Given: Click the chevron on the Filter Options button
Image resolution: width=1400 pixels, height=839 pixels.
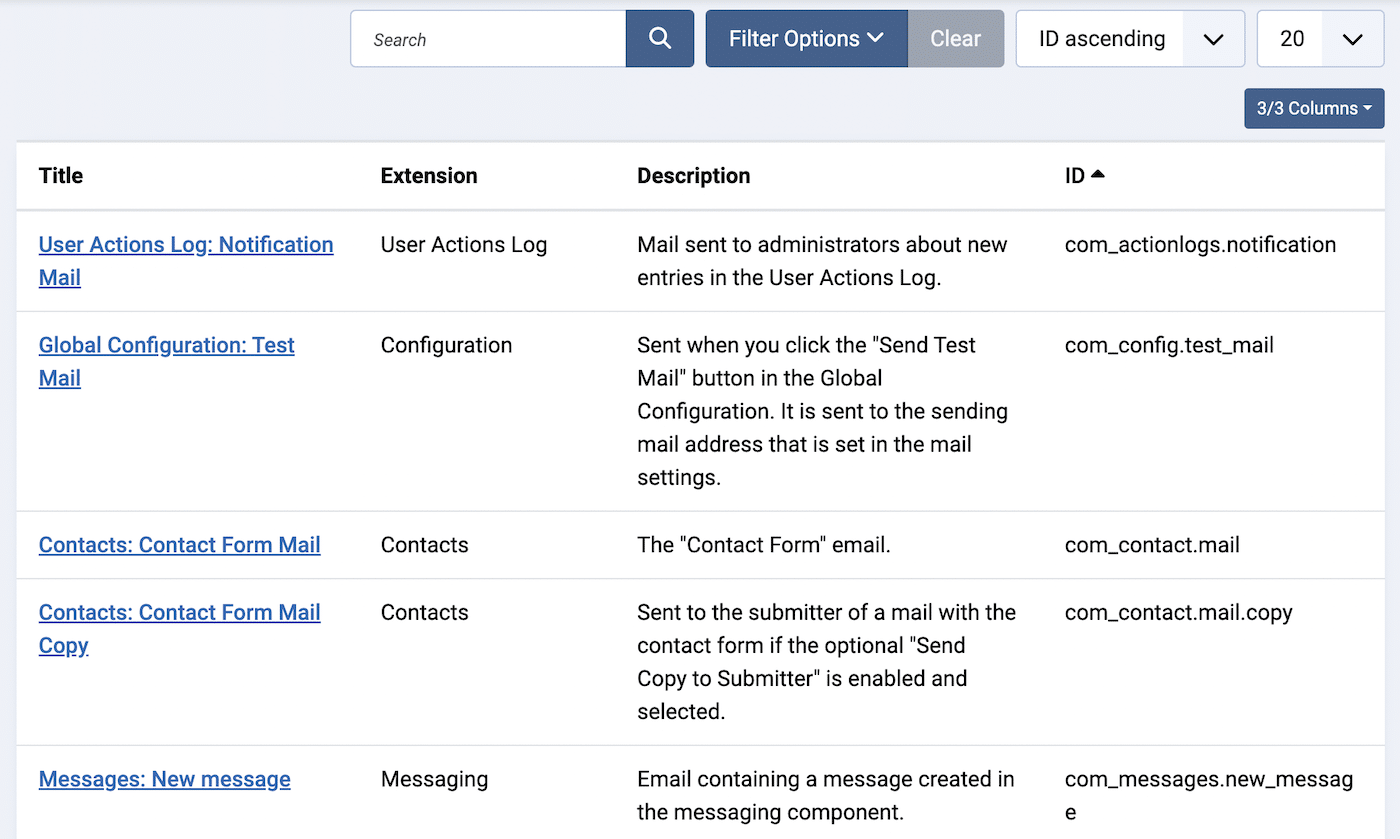Looking at the screenshot, I should pos(874,38).
